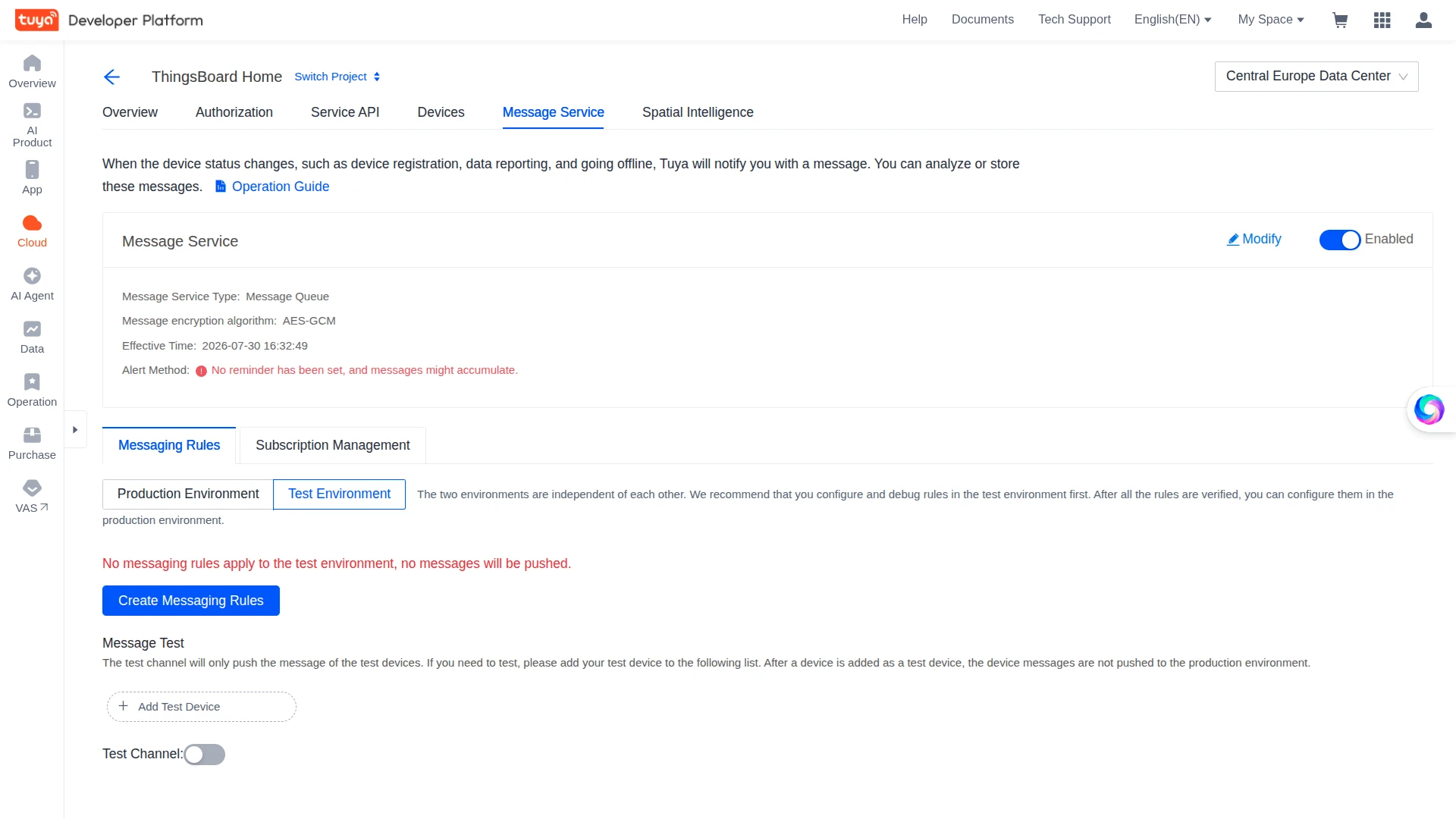Open the floating AI assistant icon
Viewport: 1456px width, 819px height.
click(x=1429, y=409)
